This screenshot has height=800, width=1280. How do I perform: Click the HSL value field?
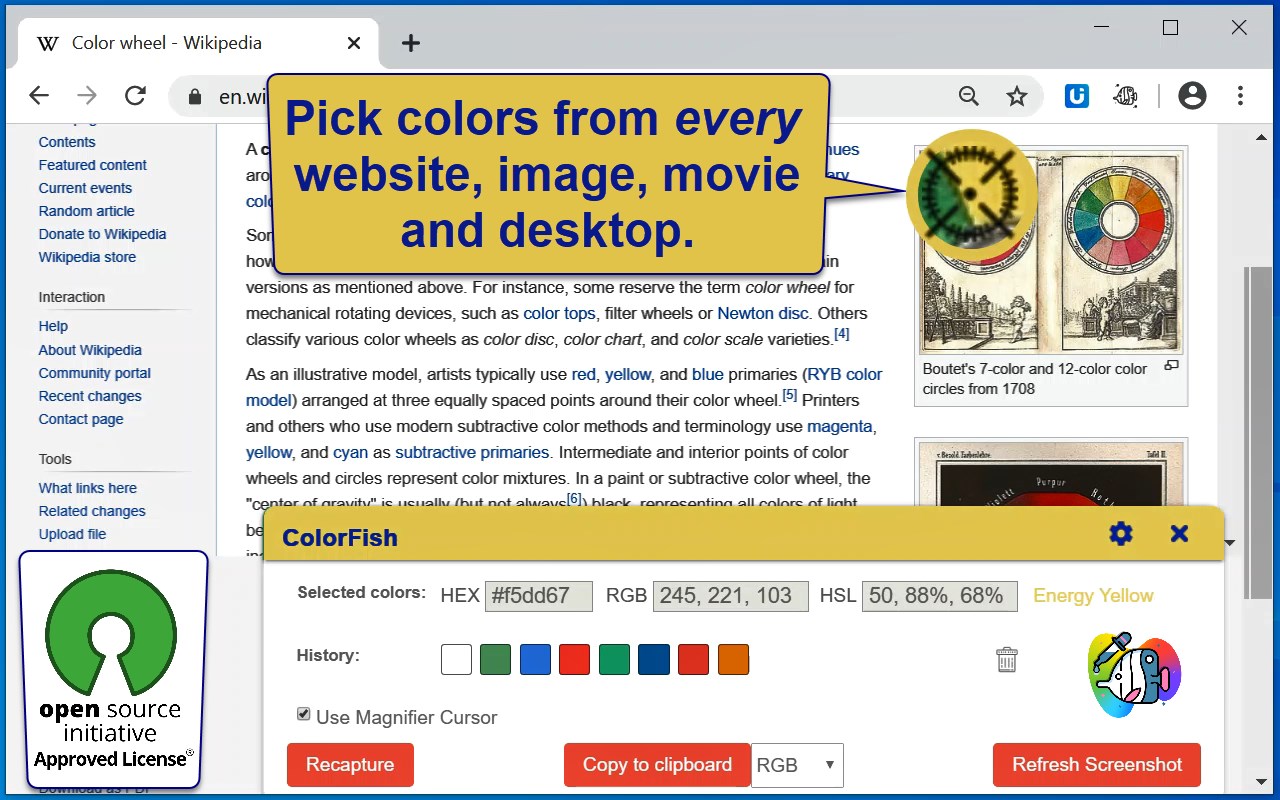coord(940,596)
